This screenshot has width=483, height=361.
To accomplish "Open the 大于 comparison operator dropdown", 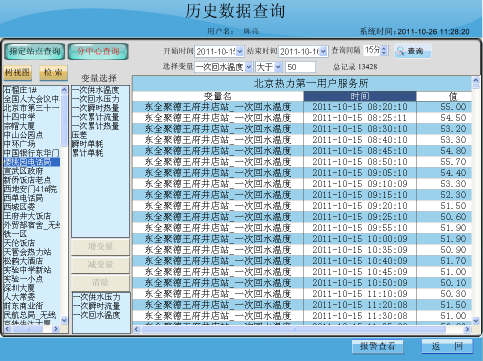I will click(278, 67).
